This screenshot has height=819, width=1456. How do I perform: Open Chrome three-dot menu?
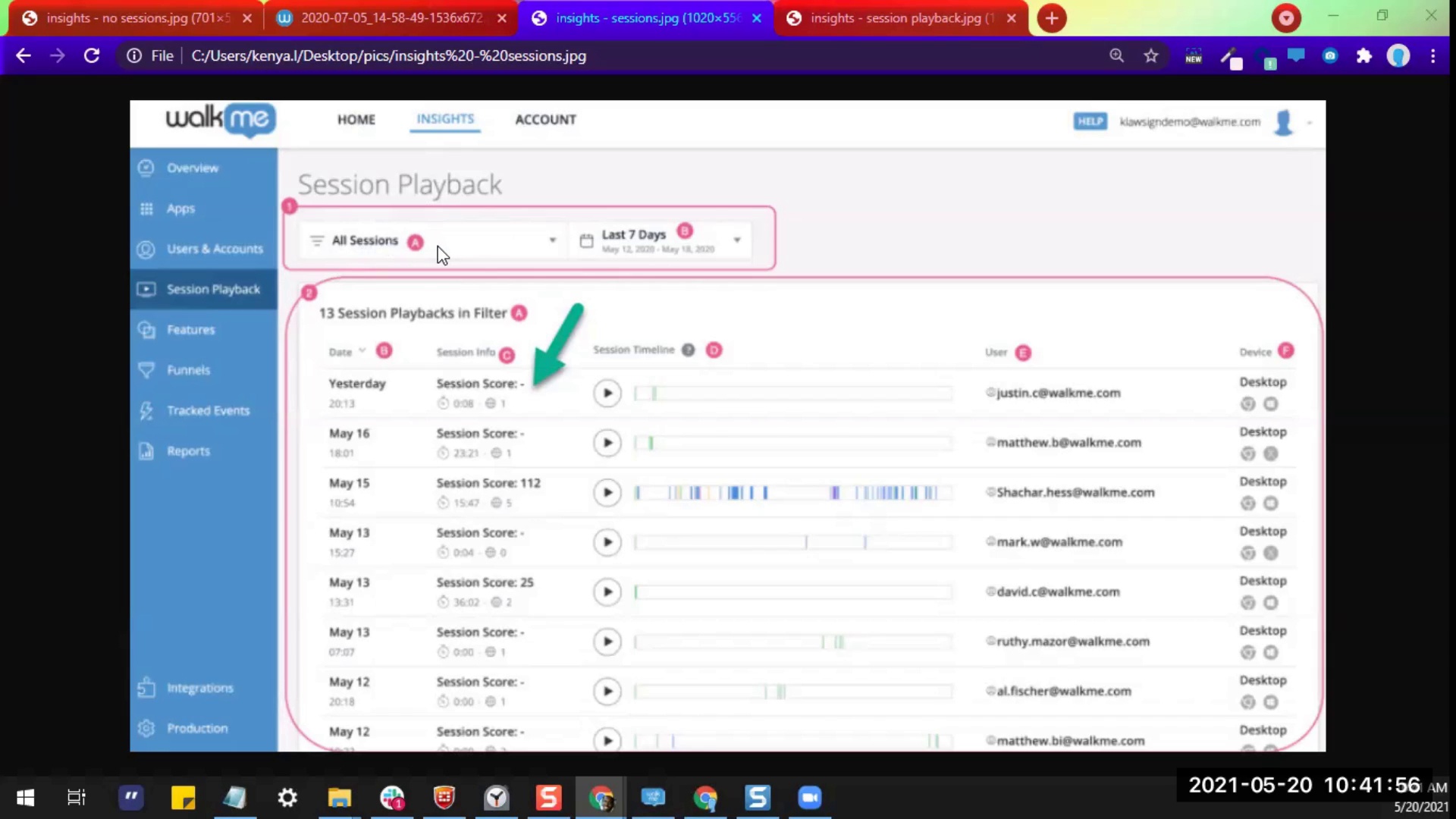pyautogui.click(x=1432, y=55)
